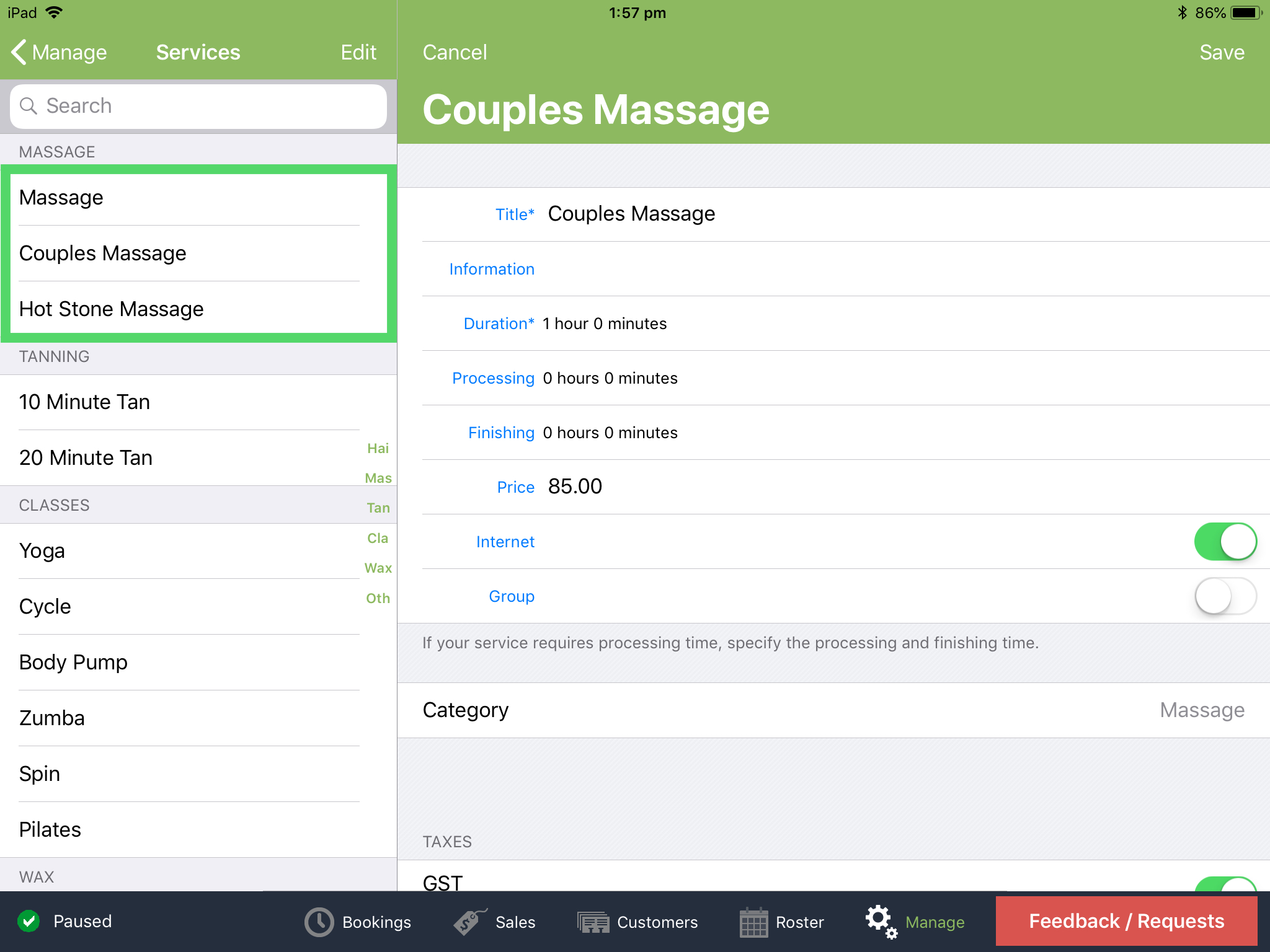Disable the Internet toggle
The image size is (1270, 952).
pos(1225,542)
